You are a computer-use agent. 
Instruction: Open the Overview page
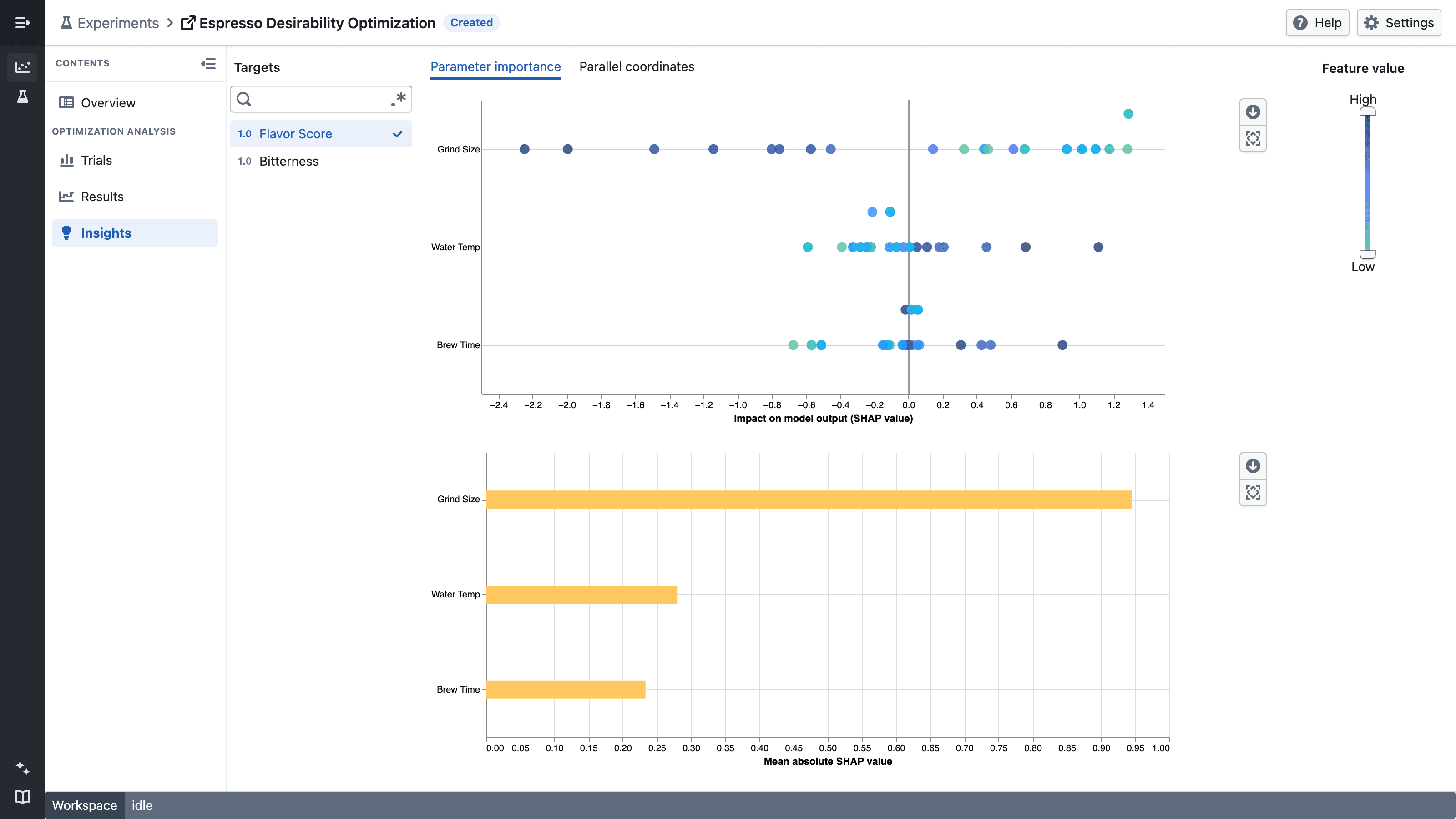135,103
